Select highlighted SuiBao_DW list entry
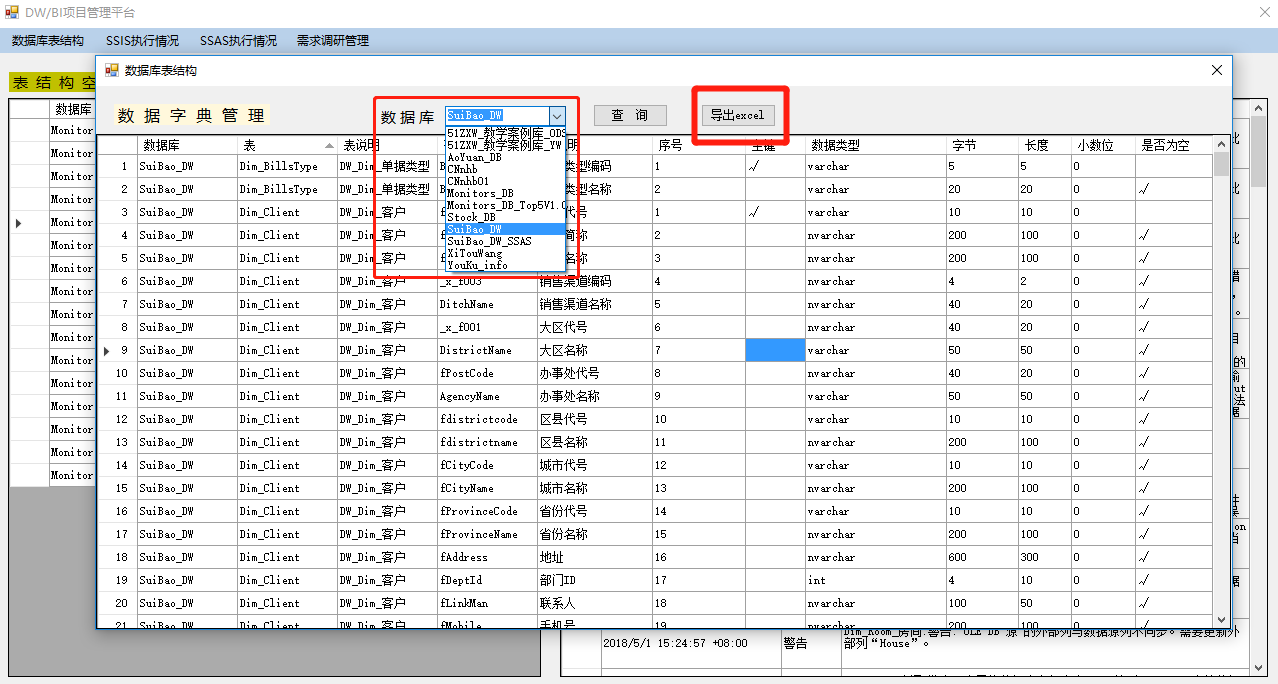The width and height of the screenshot is (1278, 684). 506,229
